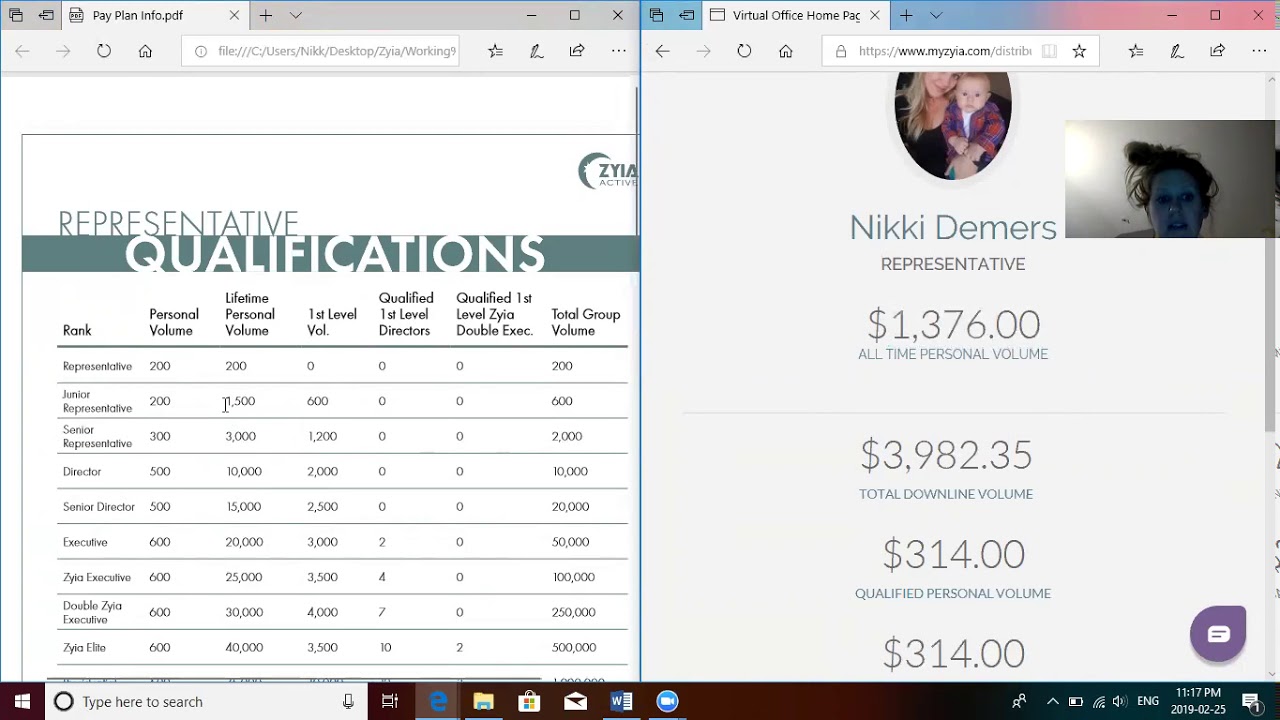Select the Virtual Office Home Page tab
The width and height of the screenshot is (1280, 720).
pyautogui.click(x=795, y=15)
